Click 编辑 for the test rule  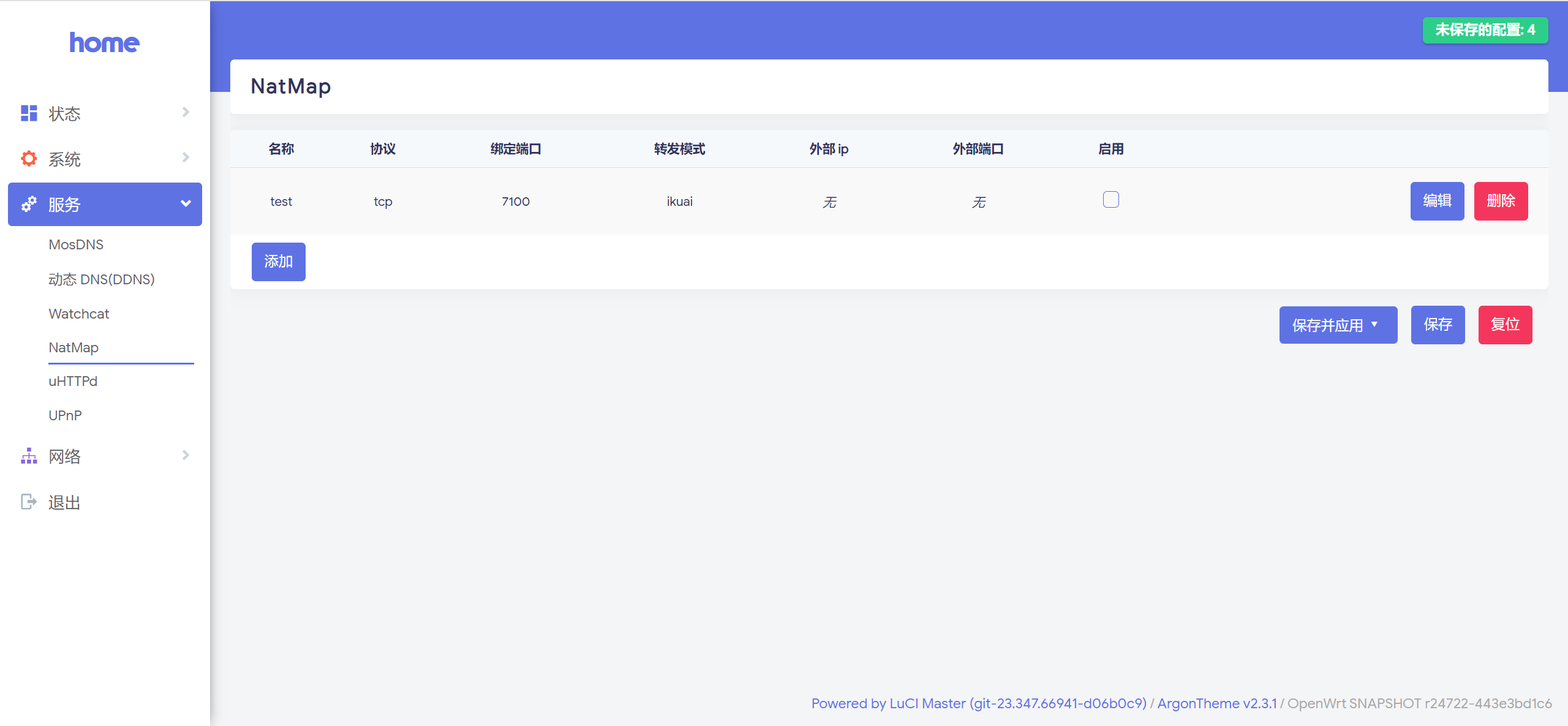(x=1436, y=201)
